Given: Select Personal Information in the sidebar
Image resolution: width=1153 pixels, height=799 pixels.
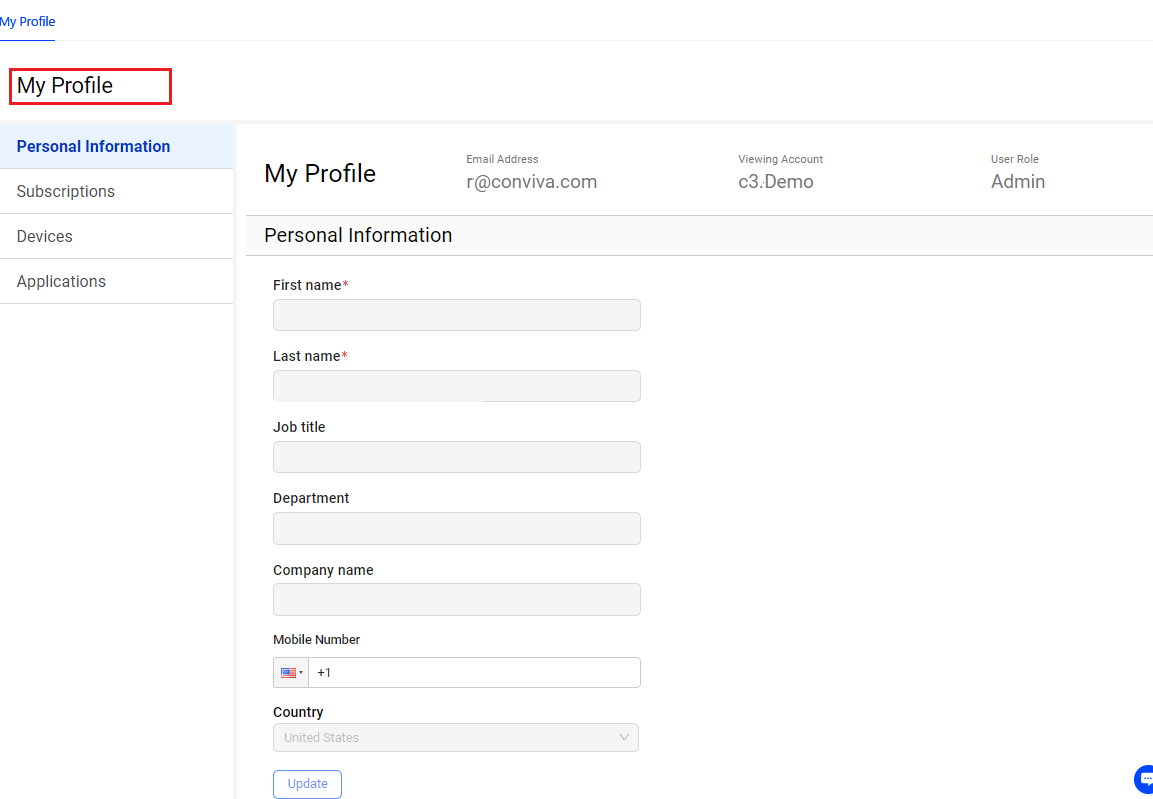Looking at the screenshot, I should (x=94, y=146).
